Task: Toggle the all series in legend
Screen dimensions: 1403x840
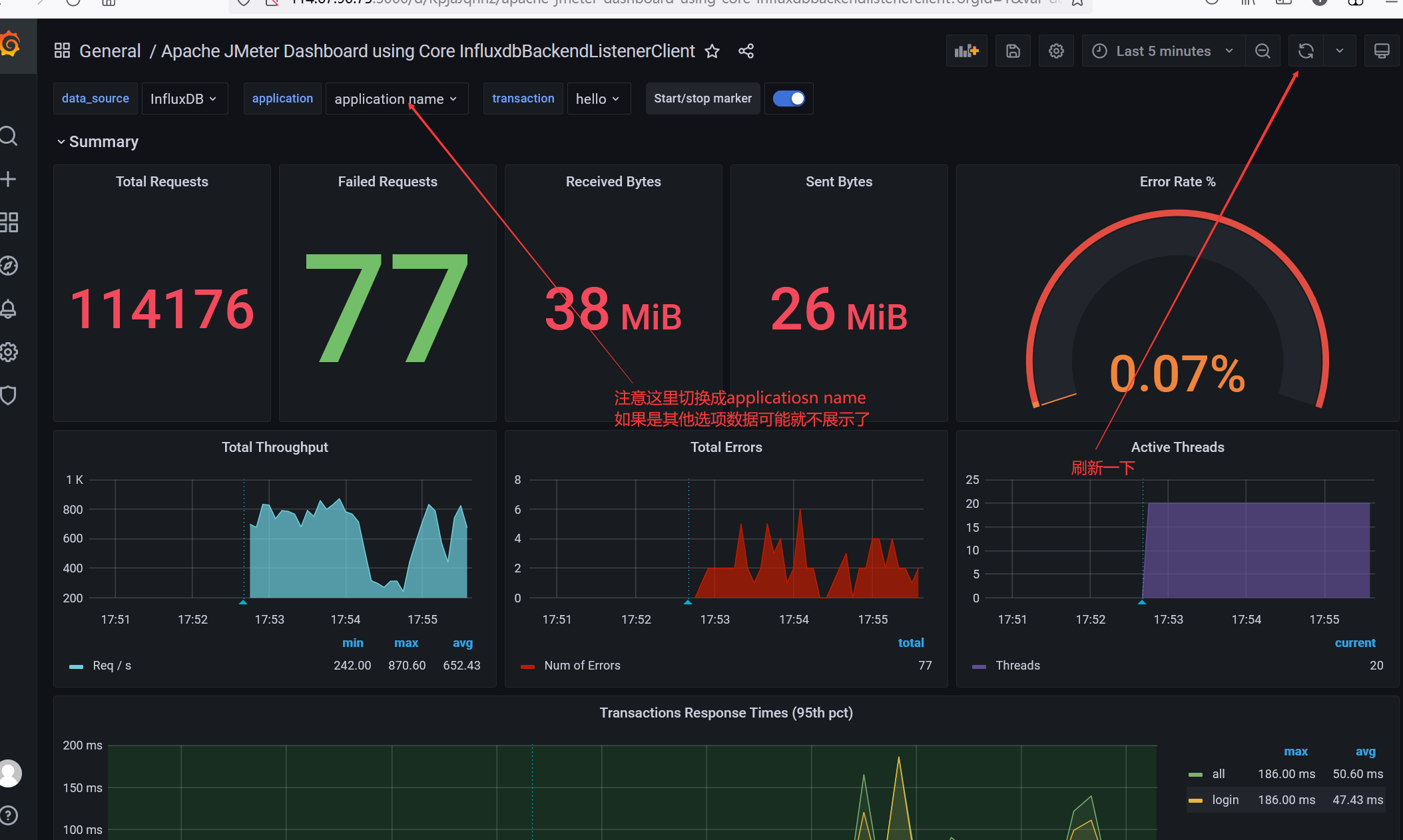Action: [x=1219, y=774]
